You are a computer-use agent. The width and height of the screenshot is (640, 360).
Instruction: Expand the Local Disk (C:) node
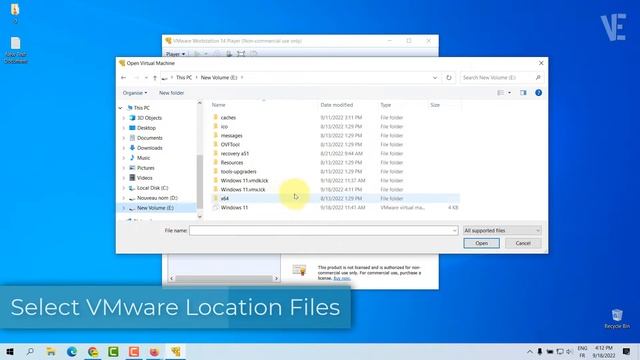tap(124, 188)
